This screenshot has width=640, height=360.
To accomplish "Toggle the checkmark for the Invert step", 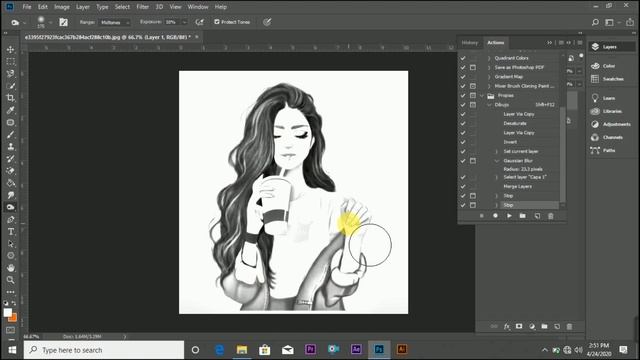I will coord(463,142).
